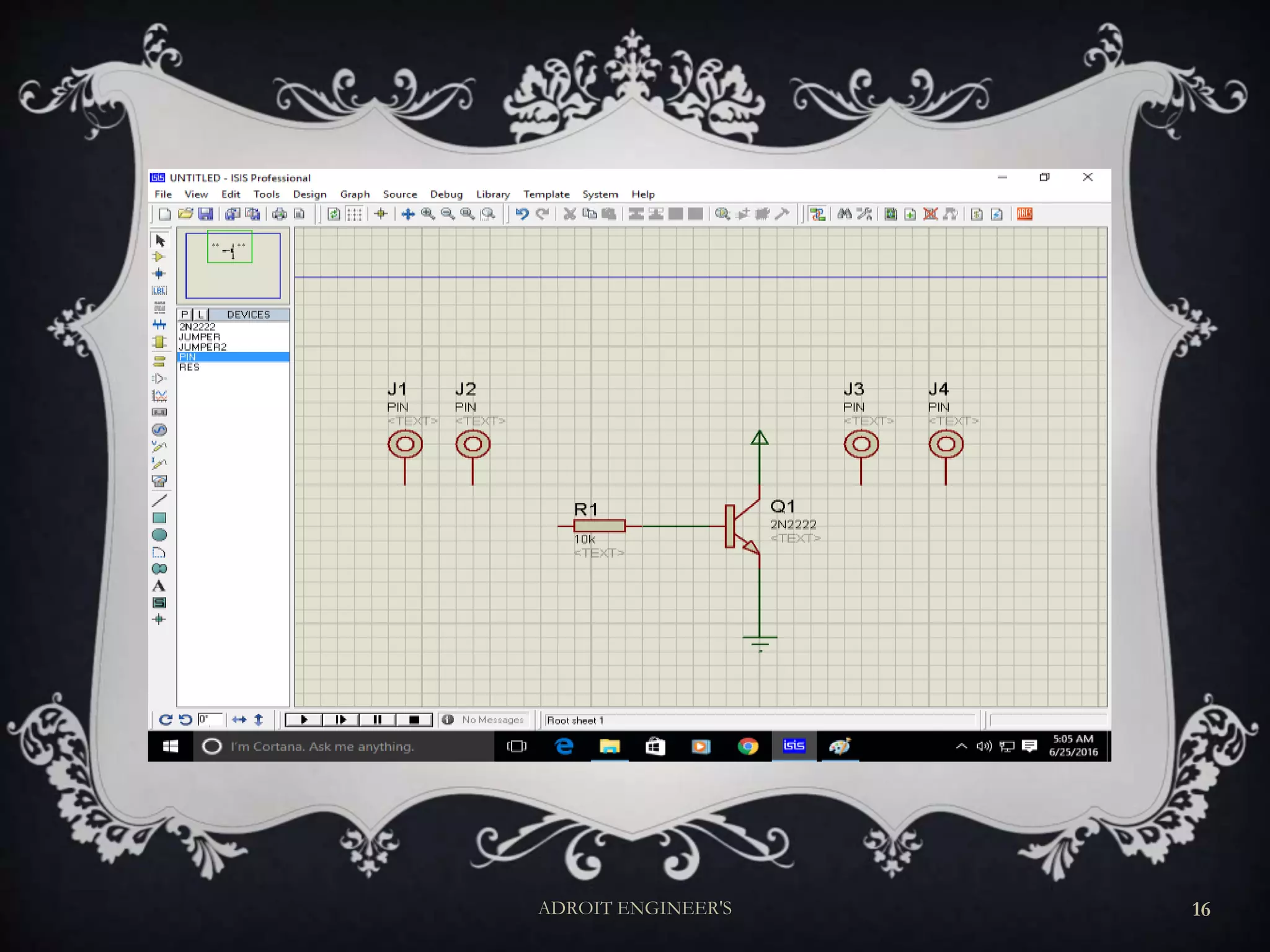Select 2N2222 in the devices list

[198, 327]
